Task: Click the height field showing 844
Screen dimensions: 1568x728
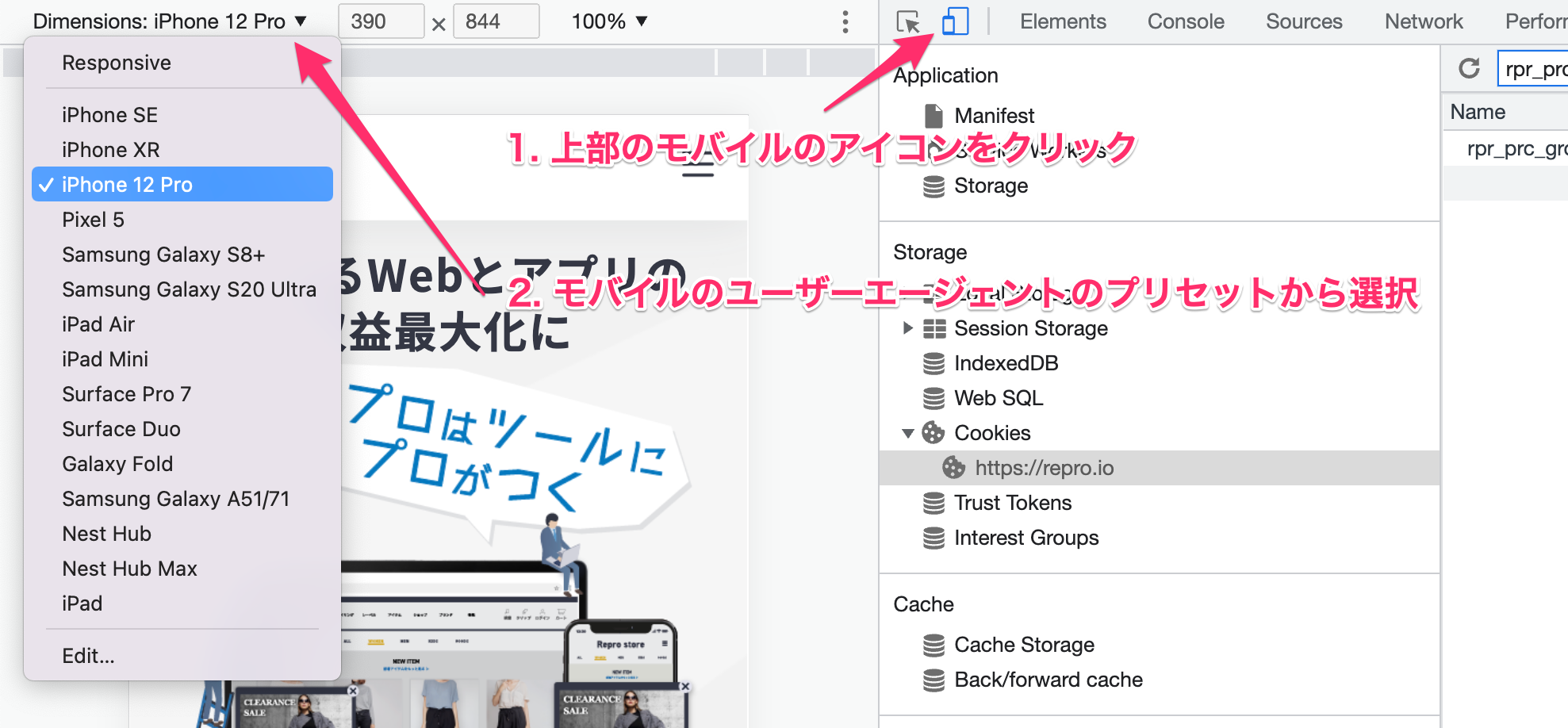Action: point(496,21)
